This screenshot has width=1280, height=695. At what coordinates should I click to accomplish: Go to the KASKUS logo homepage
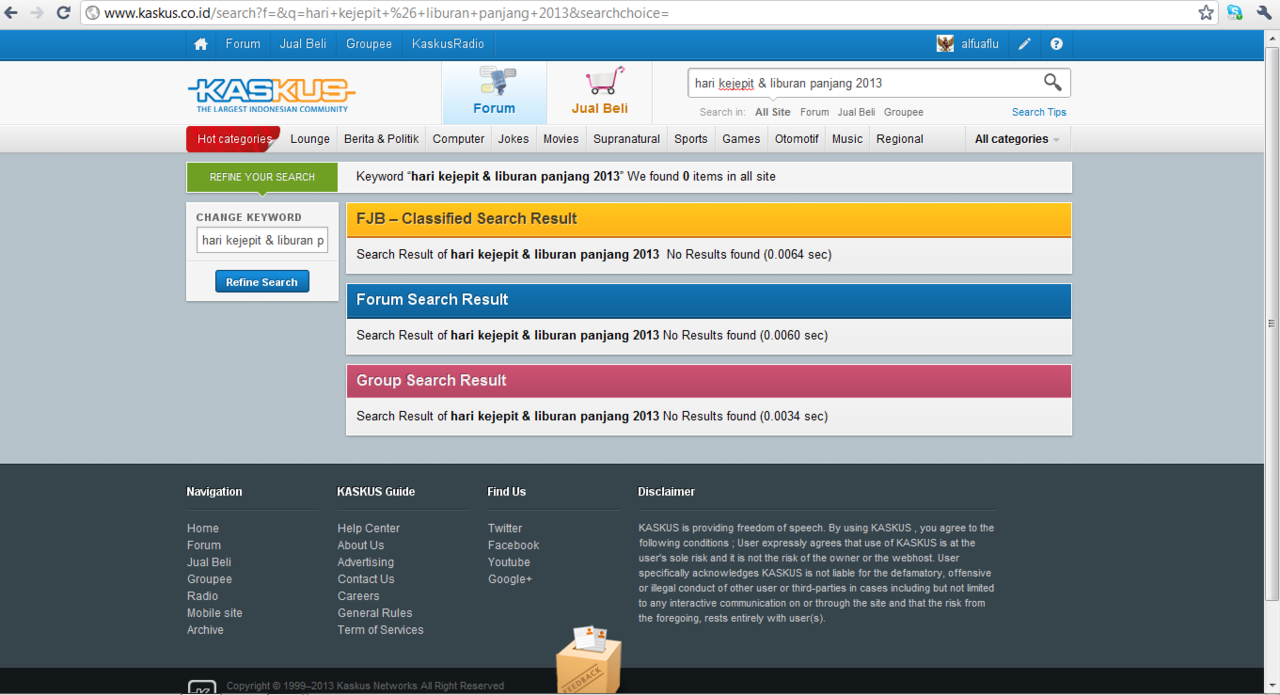[x=271, y=94]
